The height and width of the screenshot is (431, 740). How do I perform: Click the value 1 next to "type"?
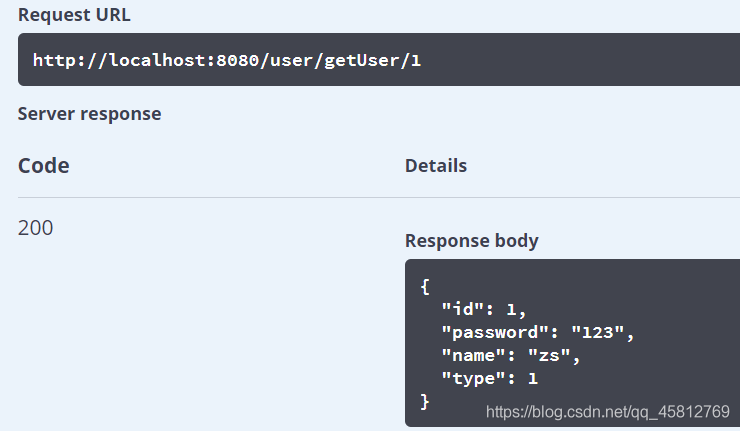[x=533, y=378]
